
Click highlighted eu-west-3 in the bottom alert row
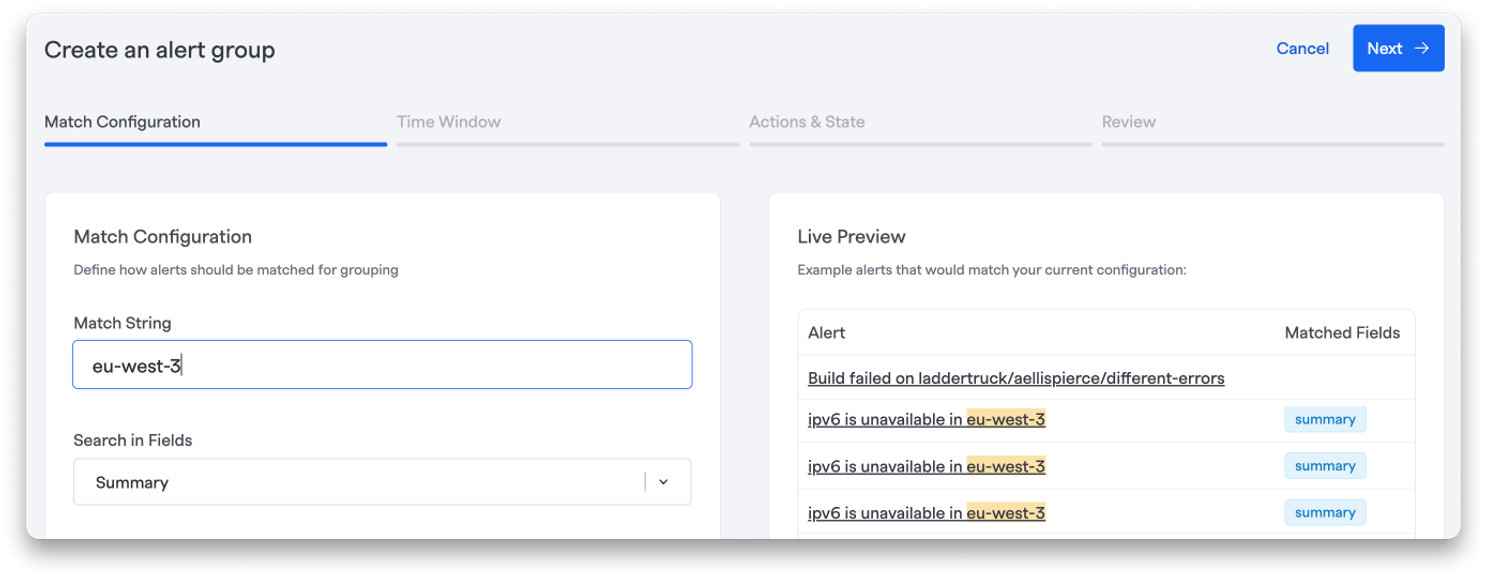click(1006, 513)
